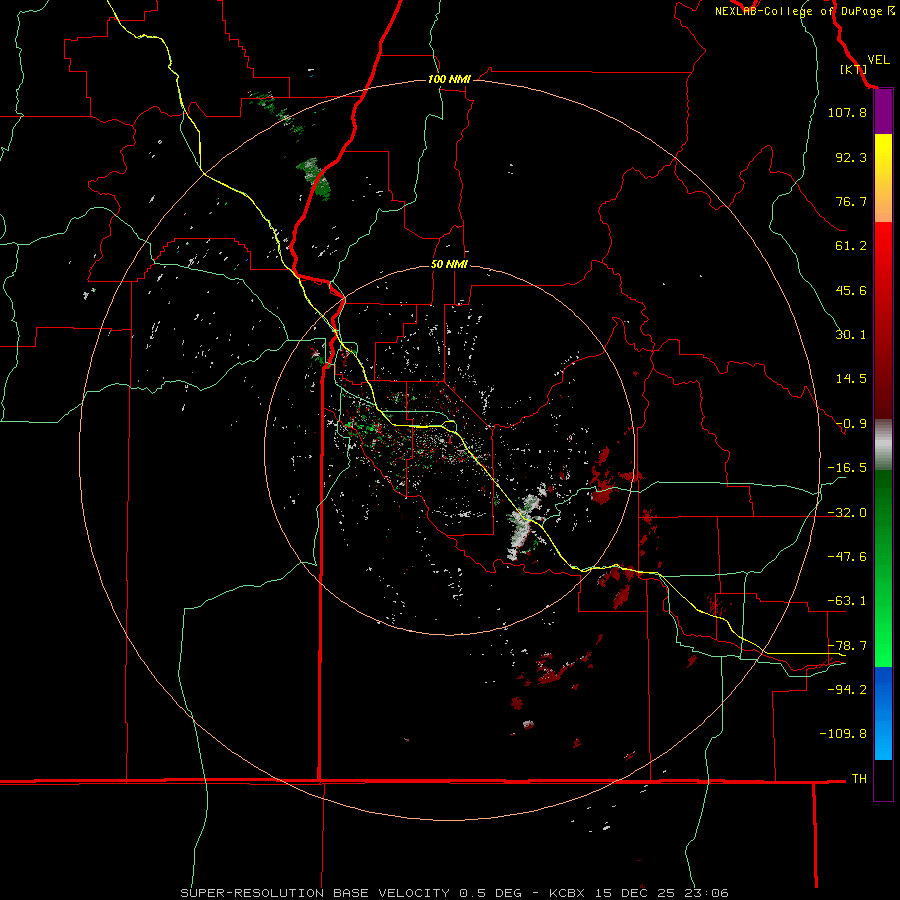Click the blue segment of the color bar

[x=883, y=713]
